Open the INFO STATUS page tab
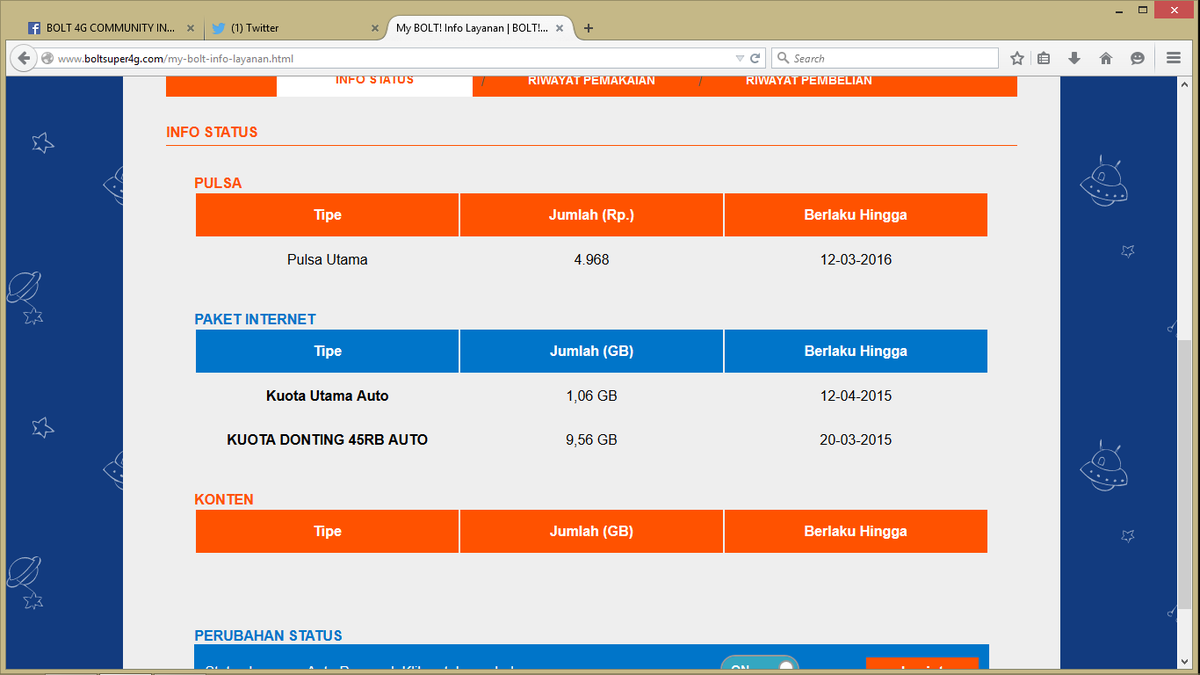Screen dimensions: 1200x675 point(374,83)
